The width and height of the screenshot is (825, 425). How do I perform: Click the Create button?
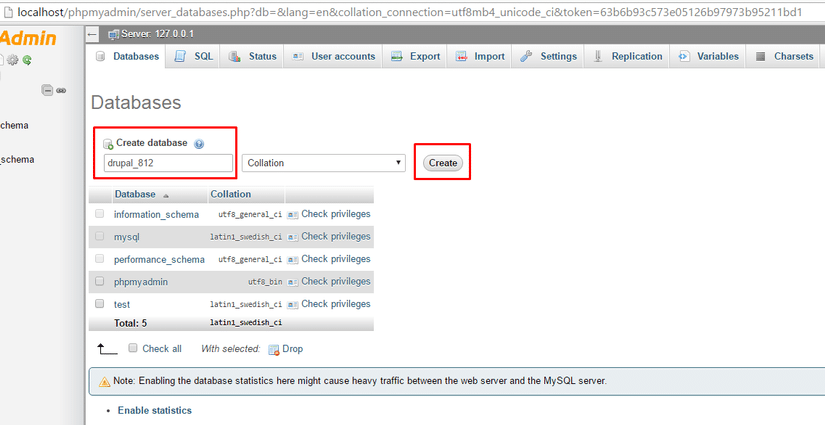point(443,163)
